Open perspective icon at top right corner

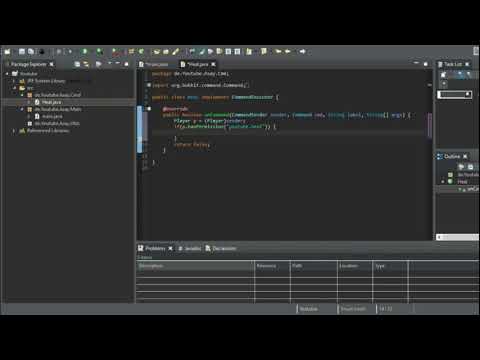(476, 51)
